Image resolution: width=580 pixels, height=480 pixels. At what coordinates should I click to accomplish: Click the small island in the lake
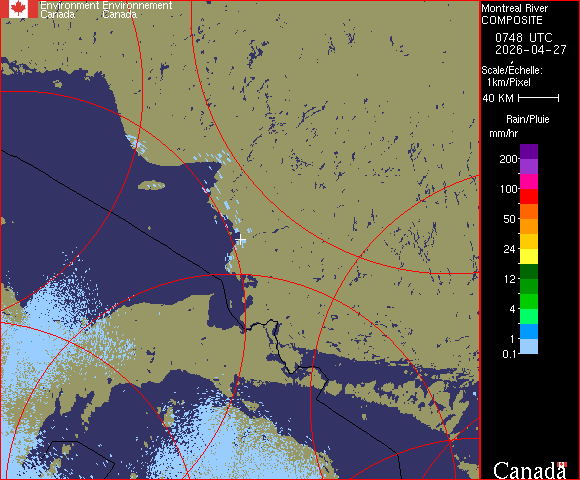point(152,185)
